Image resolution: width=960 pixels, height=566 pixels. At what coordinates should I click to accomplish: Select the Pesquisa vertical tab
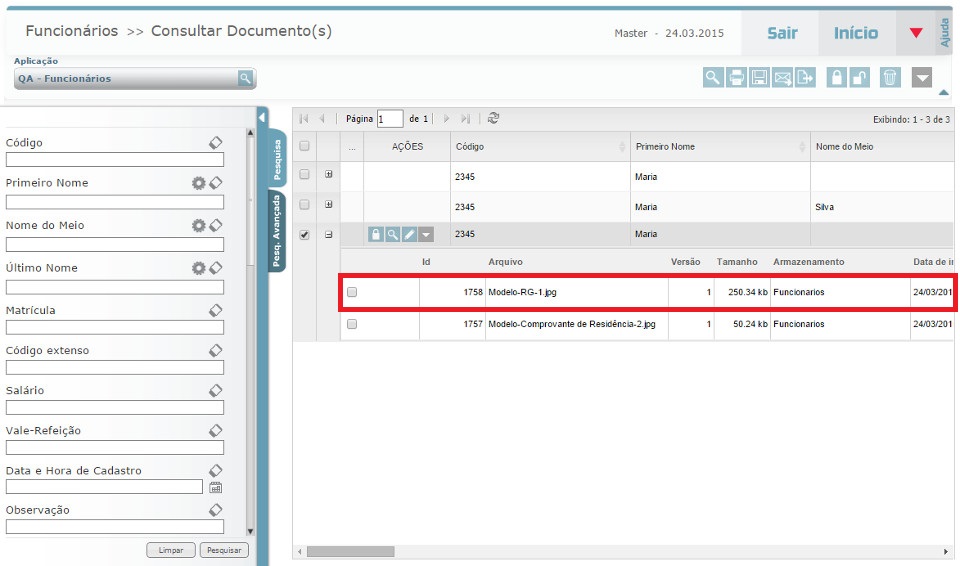[276, 159]
